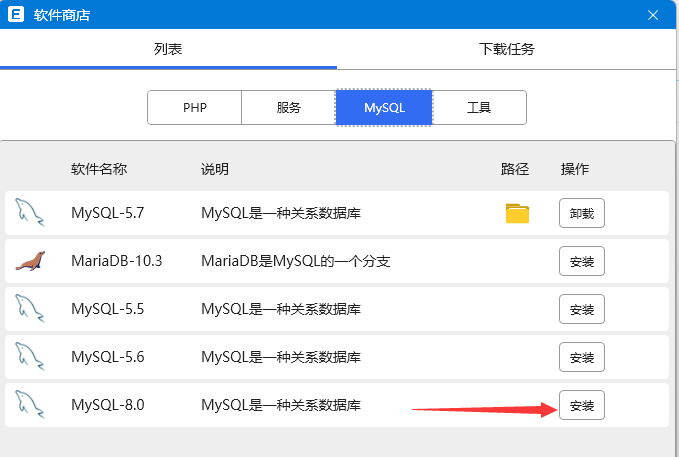
Task: Close the 软件商店 window
Action: [x=653, y=15]
